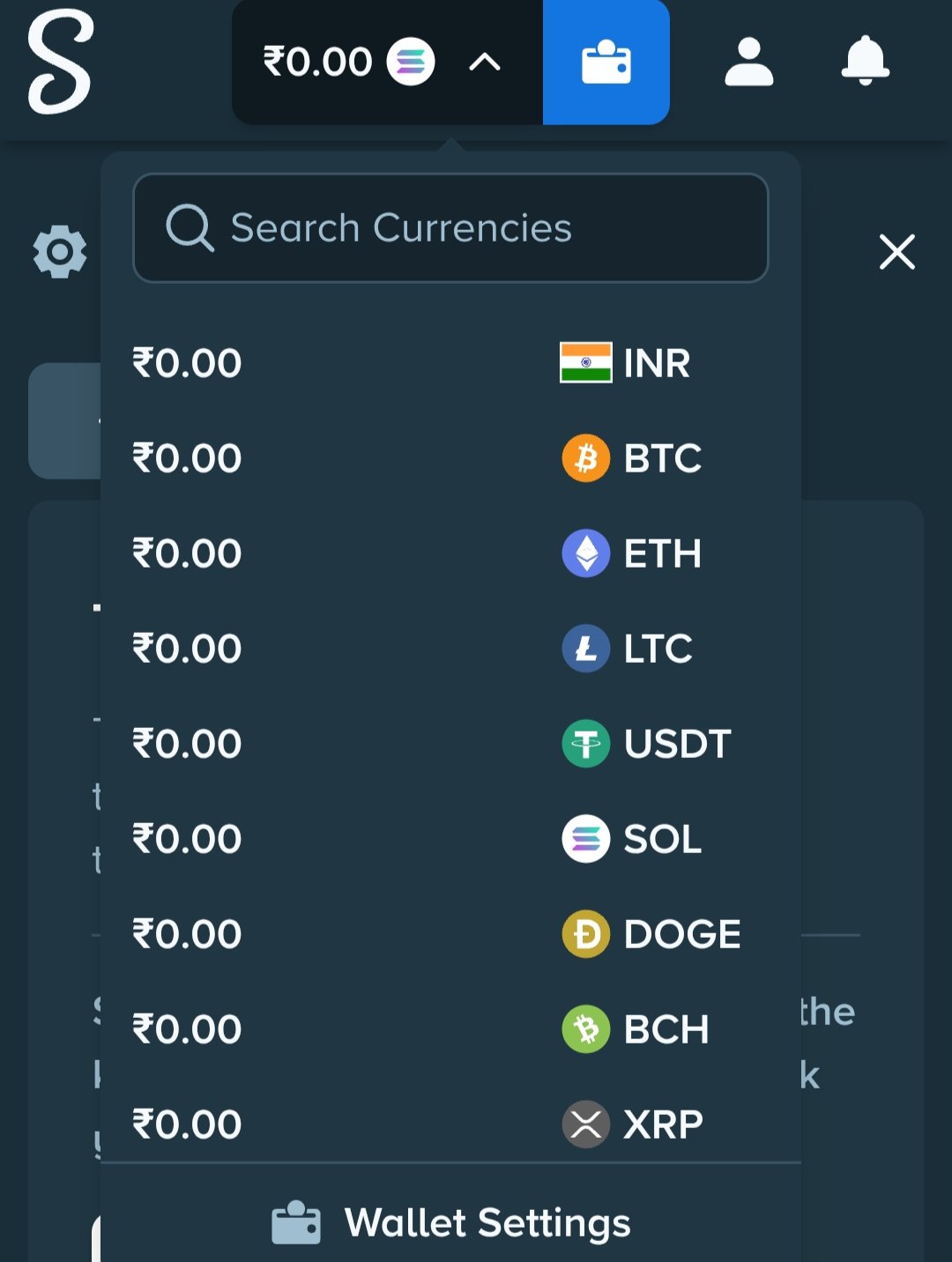This screenshot has width=952, height=1262.
Task: Open the user profile icon
Action: (748, 62)
